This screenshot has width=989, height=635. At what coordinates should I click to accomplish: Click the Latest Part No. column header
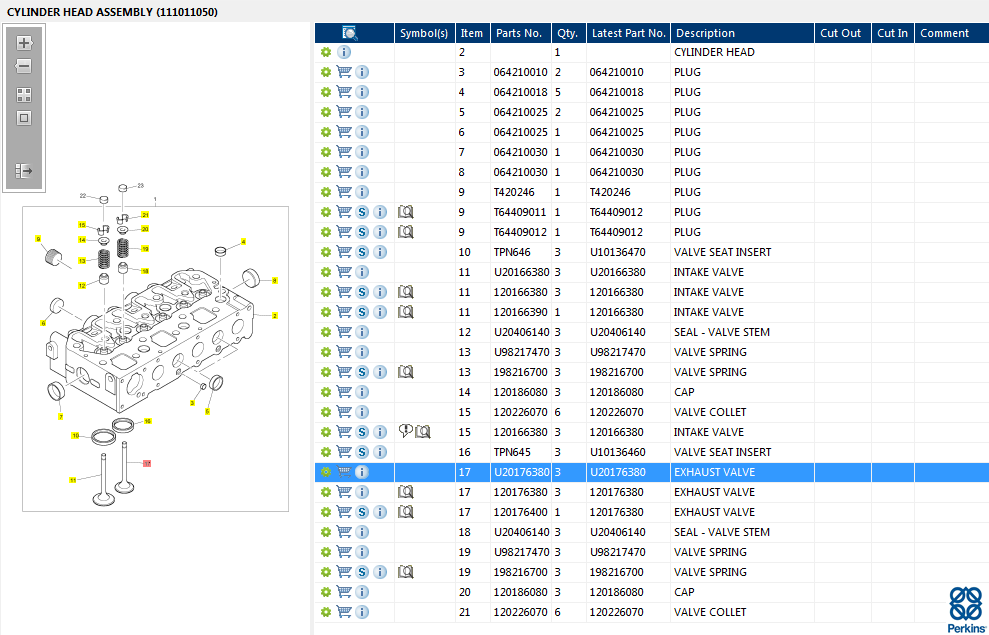point(628,33)
